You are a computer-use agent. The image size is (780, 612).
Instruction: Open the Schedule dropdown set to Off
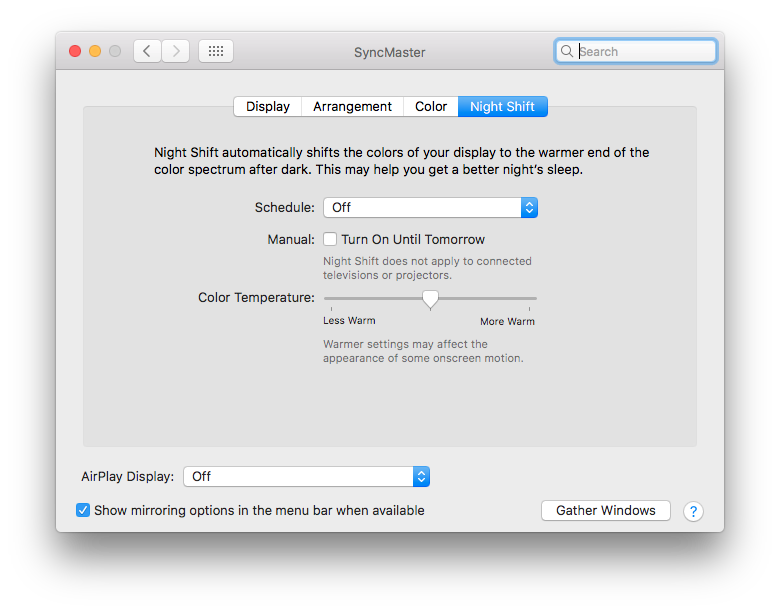pyautogui.click(x=430, y=207)
